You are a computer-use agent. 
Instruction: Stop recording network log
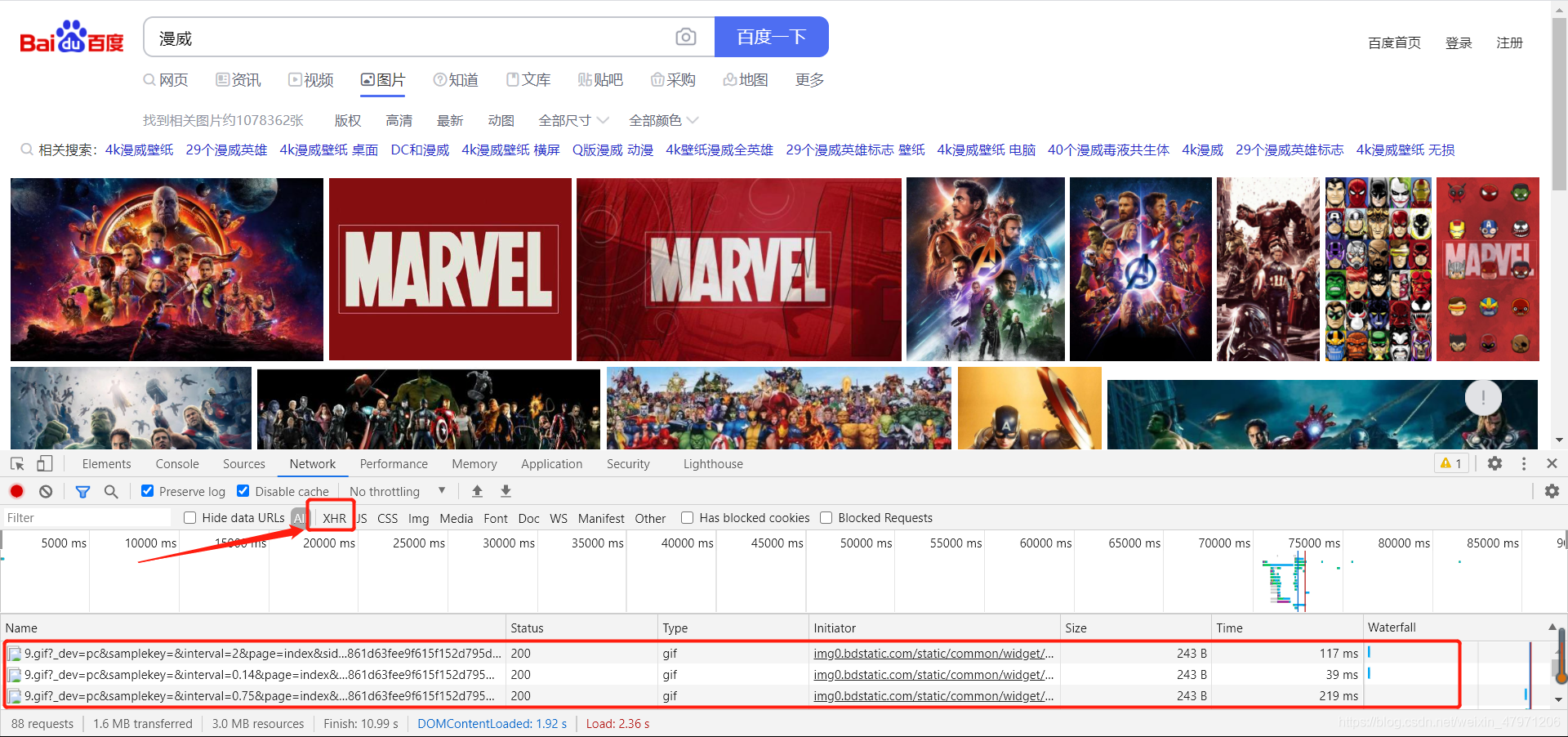coord(17,491)
